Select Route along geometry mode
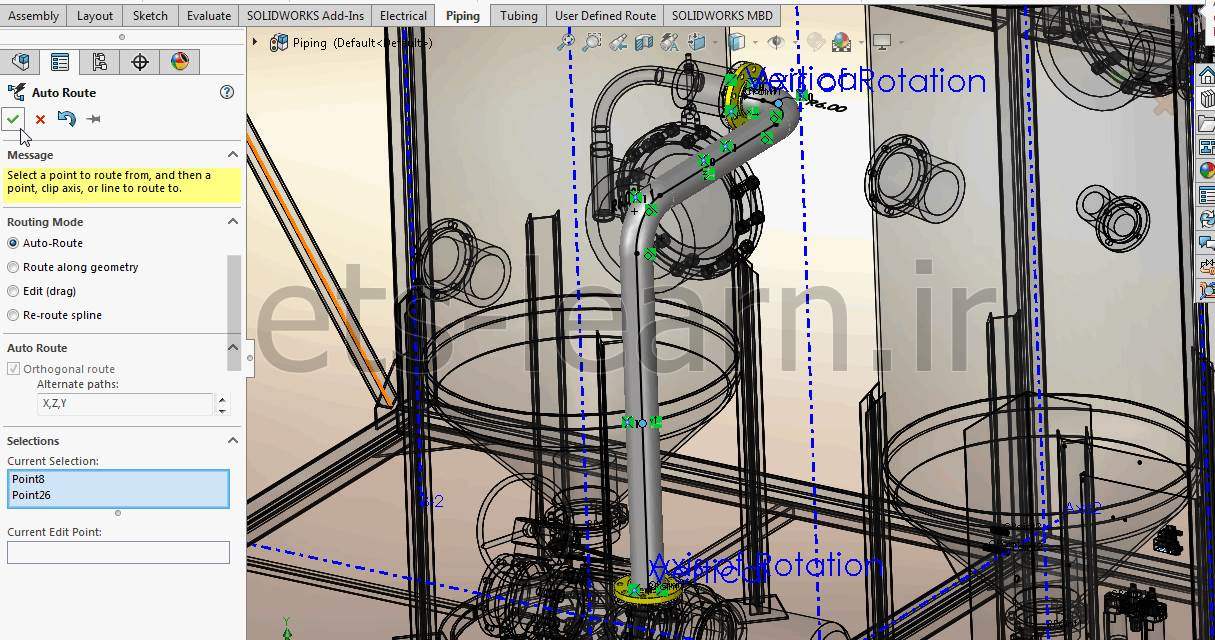Screen dimensions: 1215x640 (x=13, y=267)
